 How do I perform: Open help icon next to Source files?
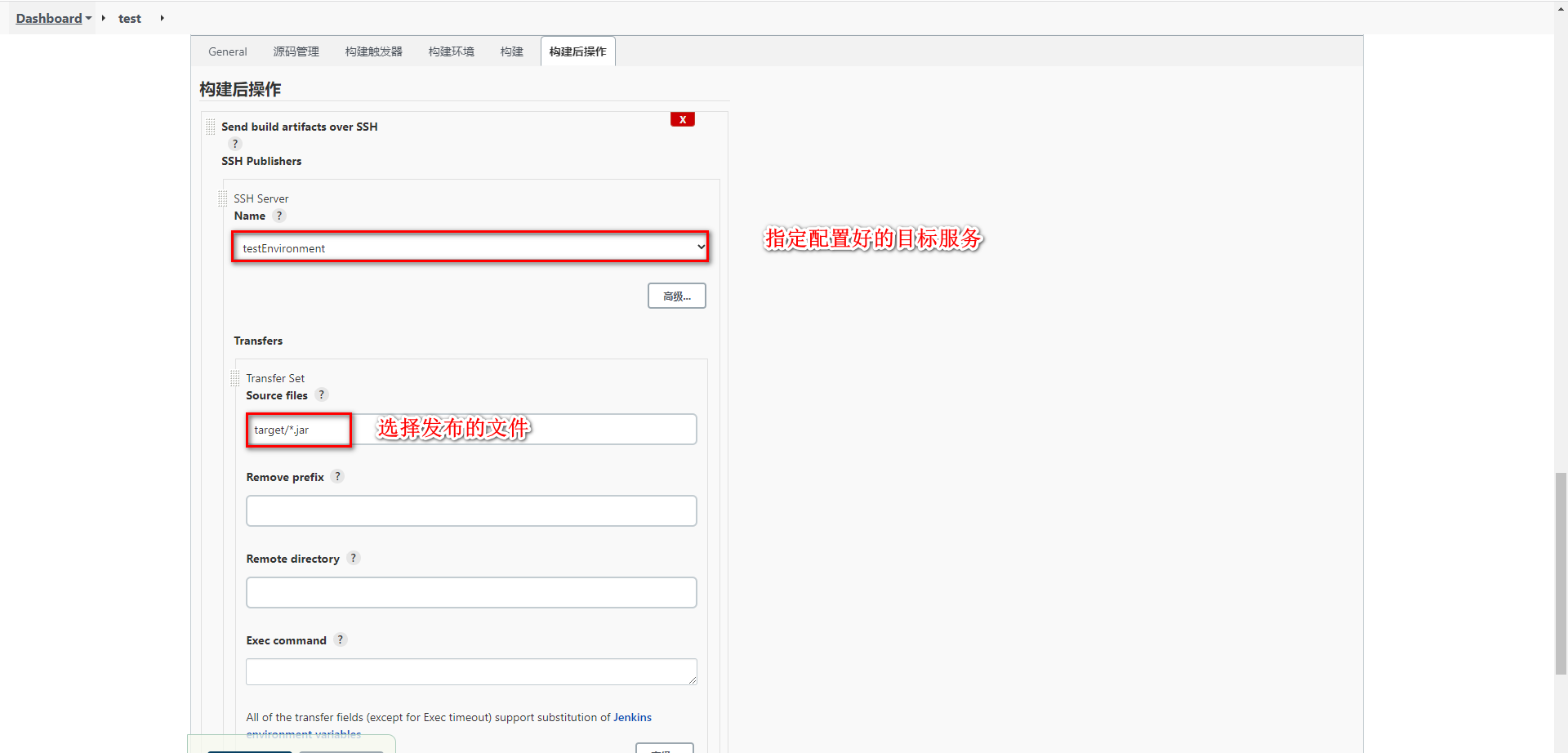(322, 394)
